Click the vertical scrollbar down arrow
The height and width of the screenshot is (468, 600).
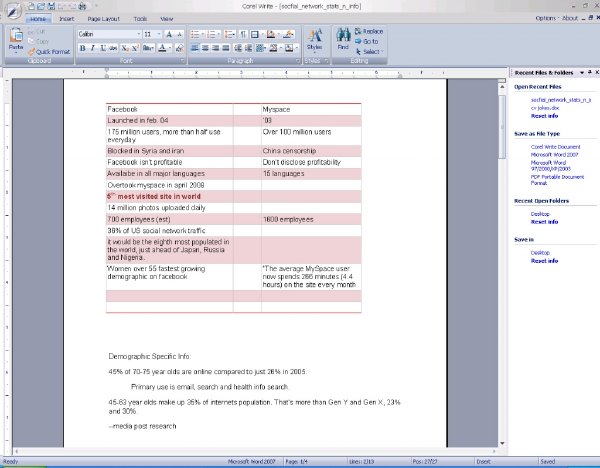502,443
